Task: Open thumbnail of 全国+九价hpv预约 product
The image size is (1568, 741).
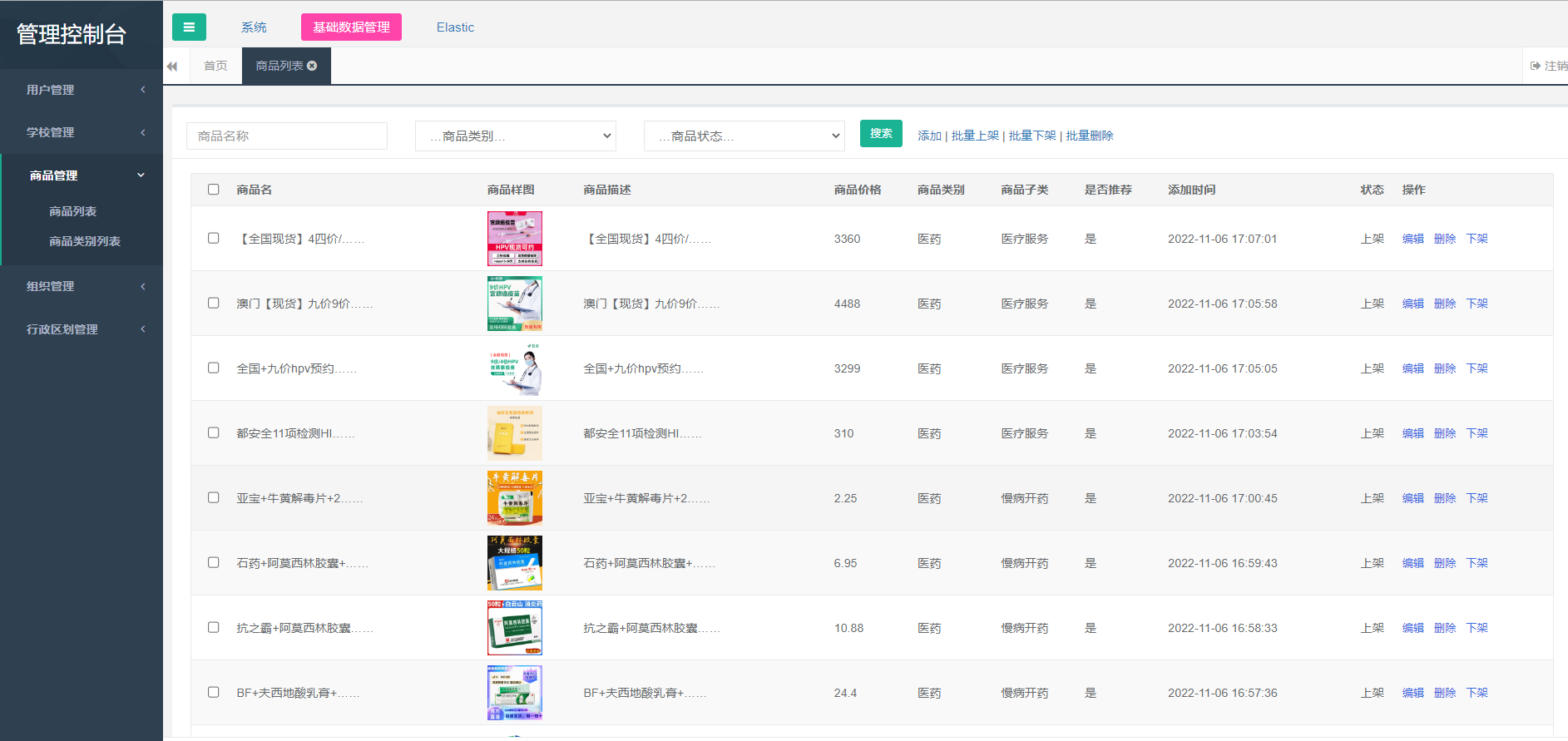Action: pyautogui.click(x=515, y=368)
